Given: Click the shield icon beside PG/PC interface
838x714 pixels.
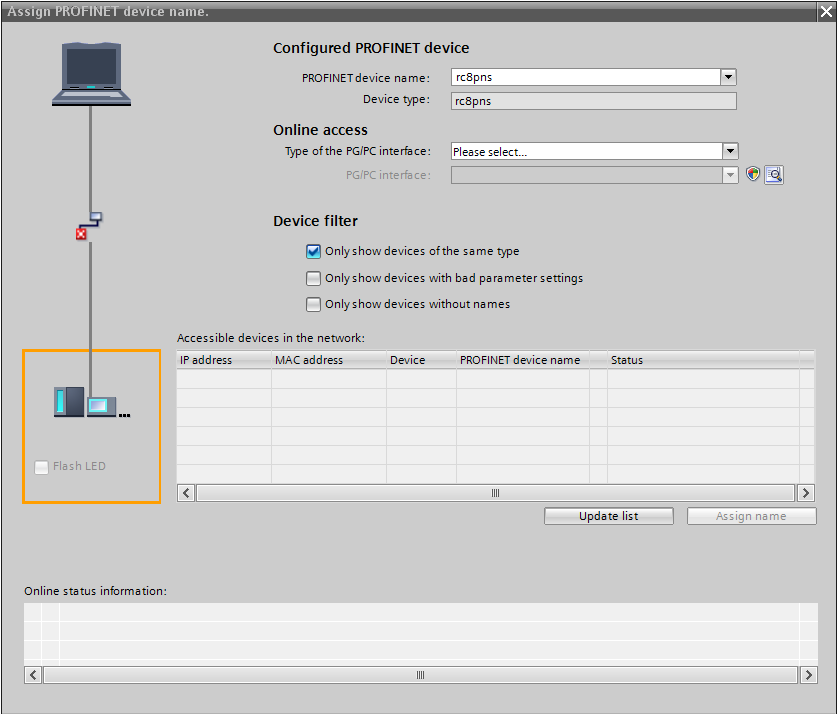Looking at the screenshot, I should tap(753, 175).
